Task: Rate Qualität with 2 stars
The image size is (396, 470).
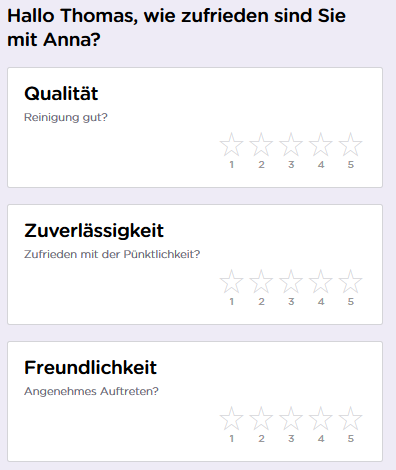Action: tap(261, 144)
